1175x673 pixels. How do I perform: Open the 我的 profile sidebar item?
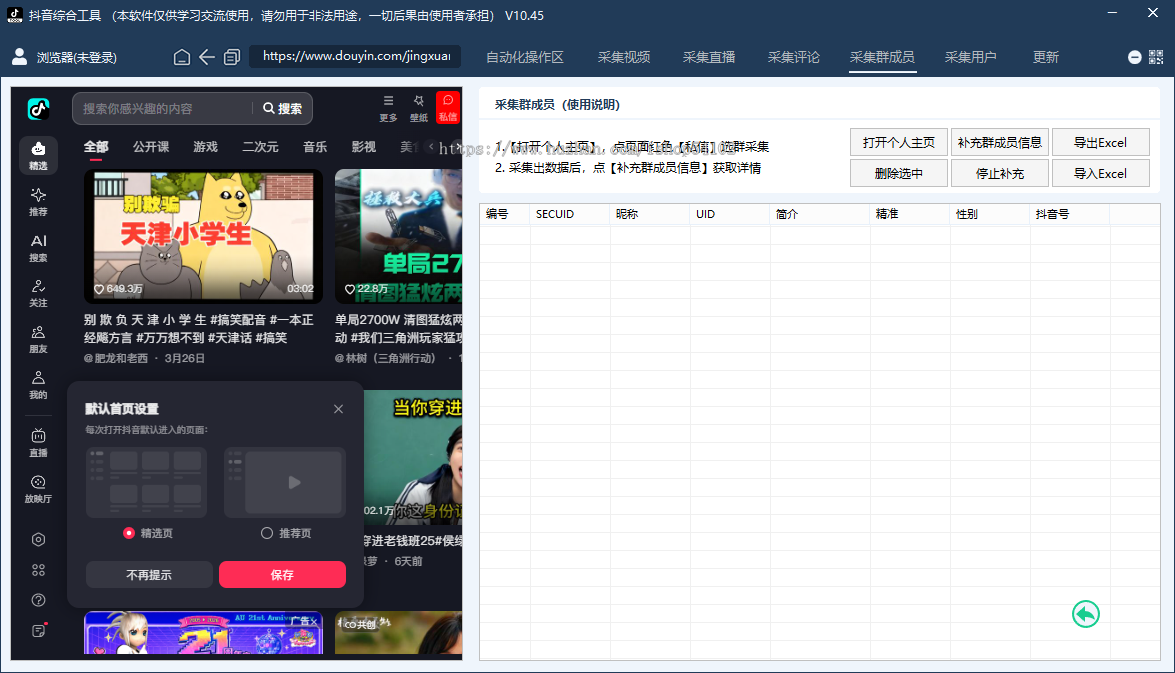[x=38, y=385]
